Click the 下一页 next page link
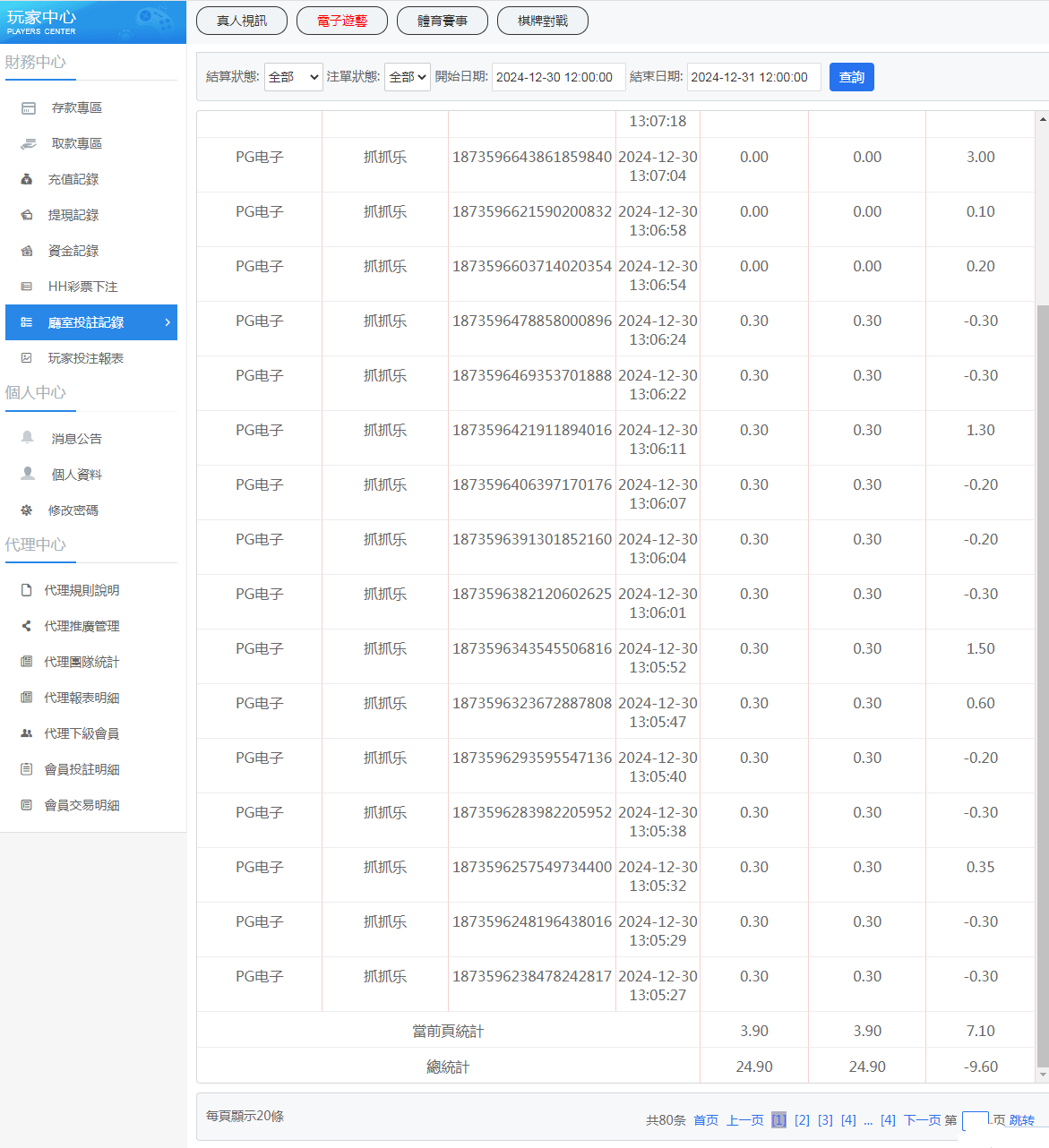Screen dimensions: 1049x1148 coord(922,1120)
